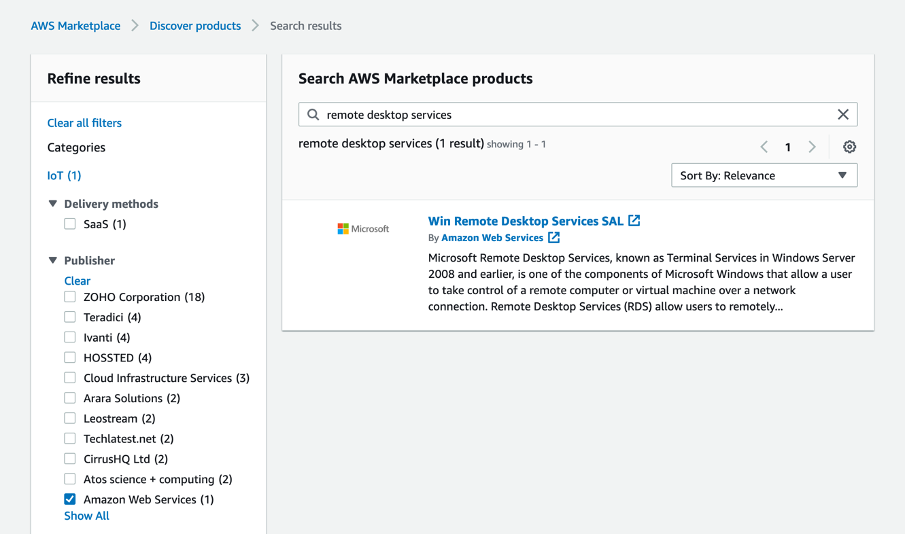Check the Techlatest.net checkbox
Screen dimensions: 906x535
tap(70, 439)
